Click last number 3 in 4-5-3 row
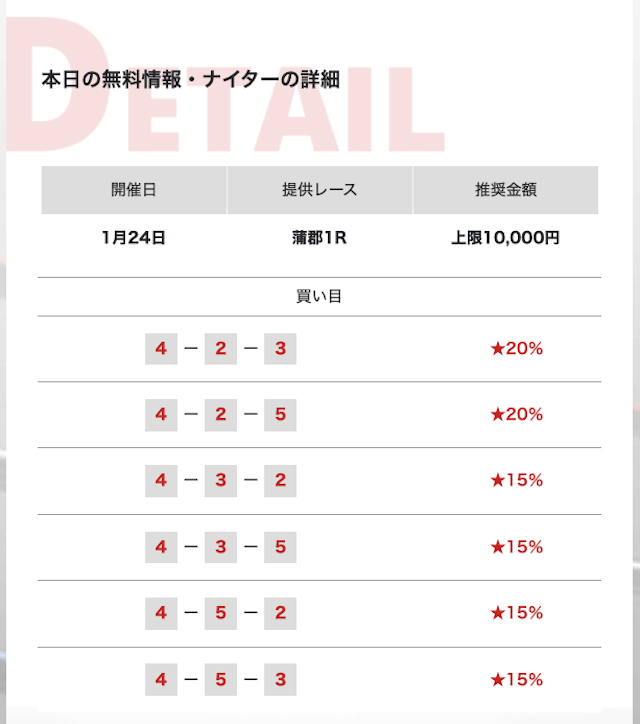The height and width of the screenshot is (724, 640). pyautogui.click(x=280, y=680)
